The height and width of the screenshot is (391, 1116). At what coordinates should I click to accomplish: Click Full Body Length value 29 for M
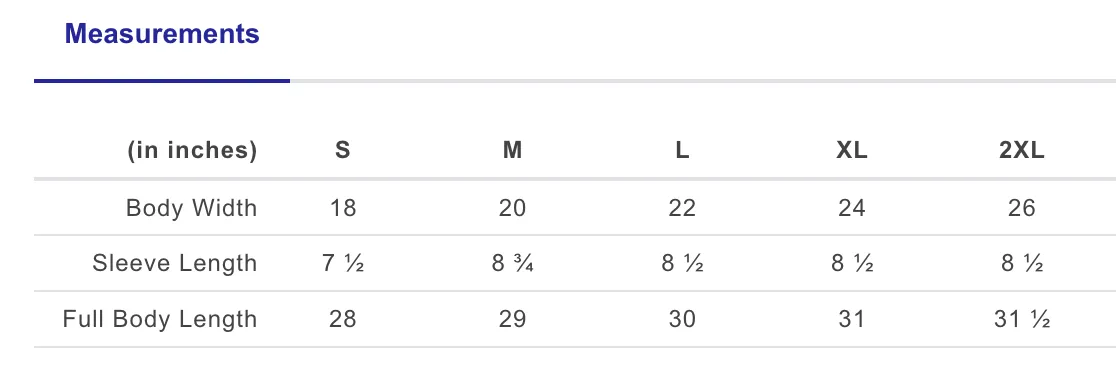pos(512,319)
